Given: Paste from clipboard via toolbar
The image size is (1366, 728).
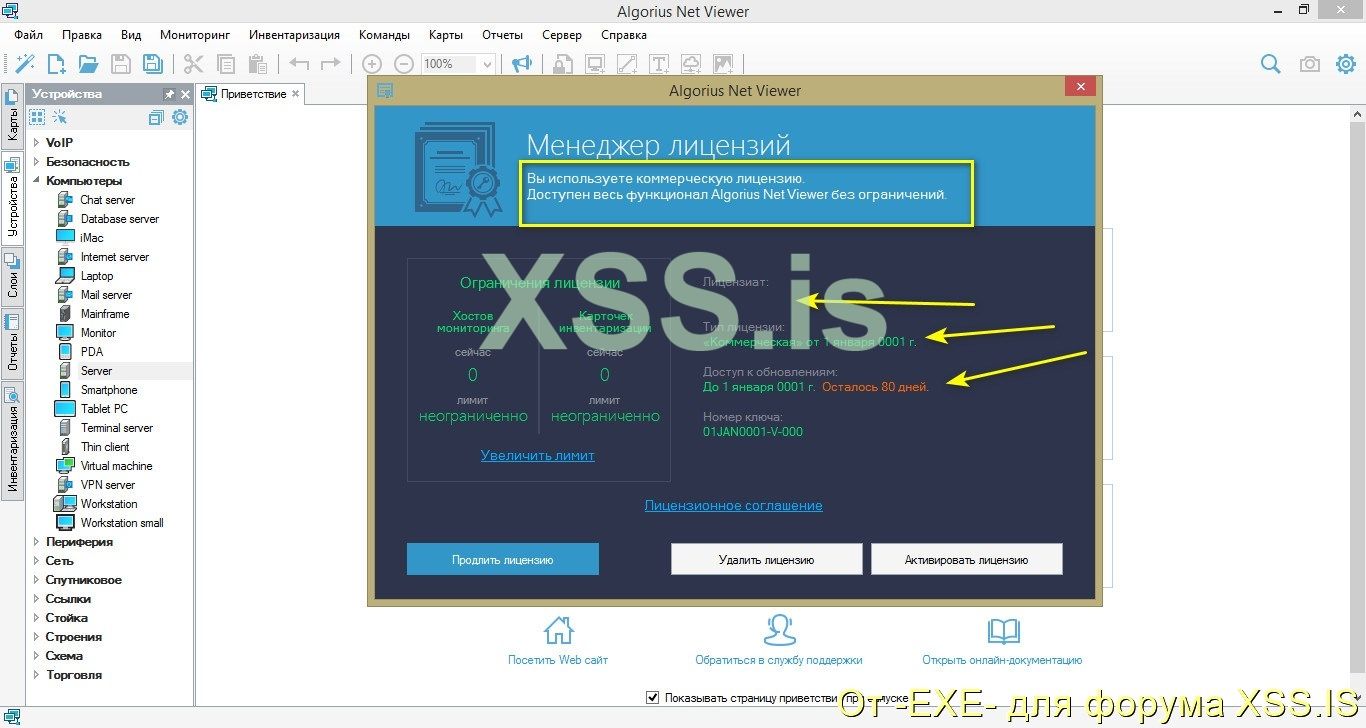Looking at the screenshot, I should [257, 64].
